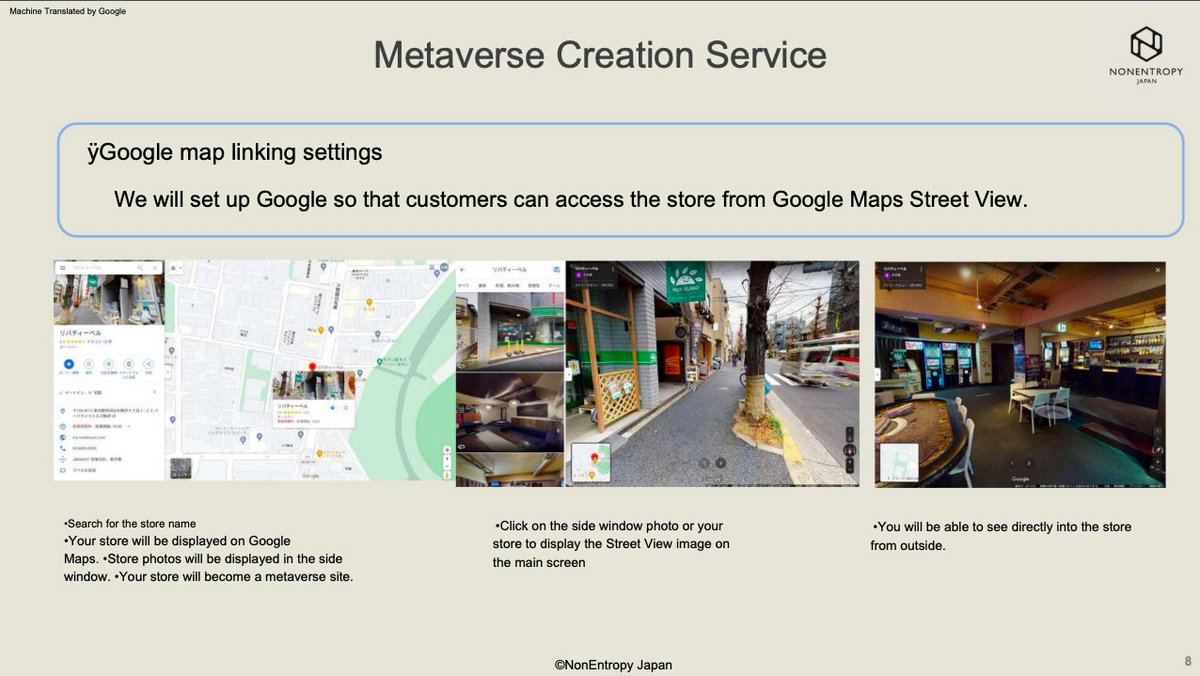The image size is (1200, 676).
Task: Open the three-dot menu on the interior view info card
Action: 922,269
